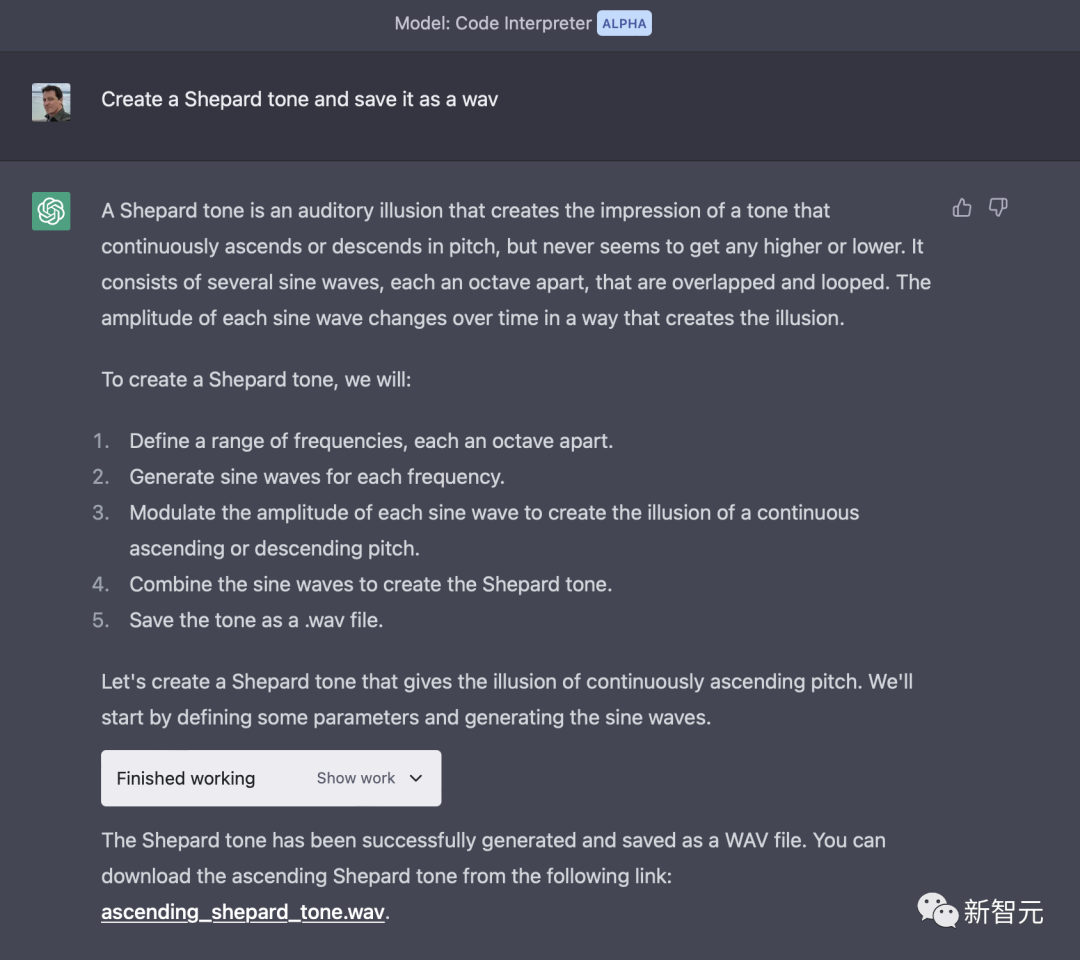Click list step 'Define a range of frequencies'

pos(371,440)
